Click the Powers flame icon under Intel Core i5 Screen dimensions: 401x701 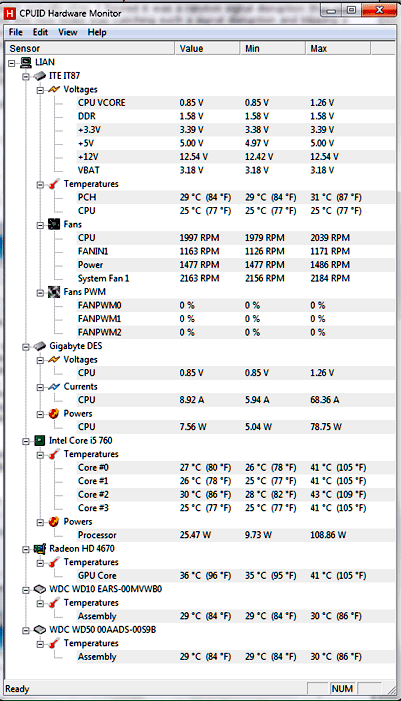(54, 522)
